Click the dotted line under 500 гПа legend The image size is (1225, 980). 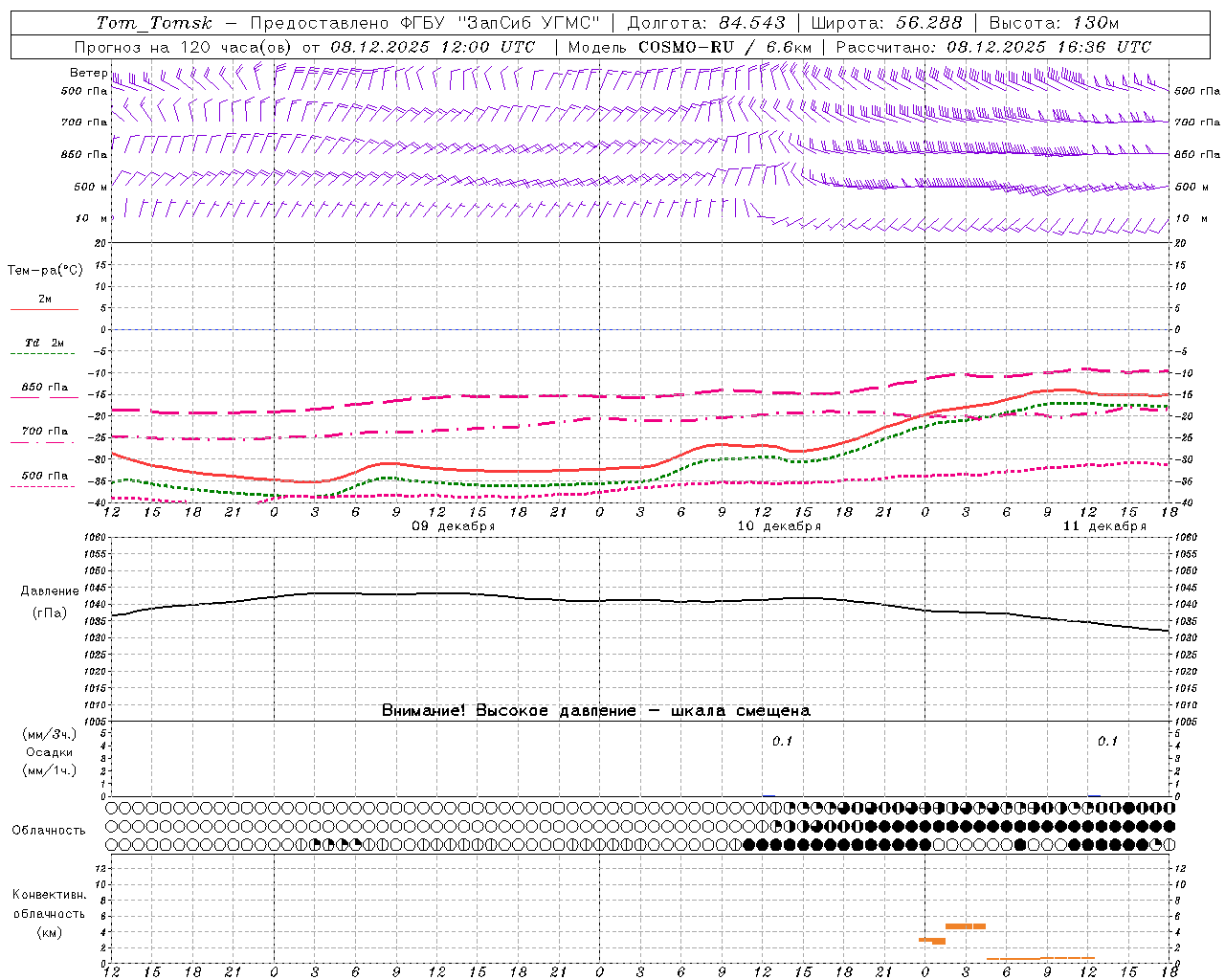click(43, 487)
